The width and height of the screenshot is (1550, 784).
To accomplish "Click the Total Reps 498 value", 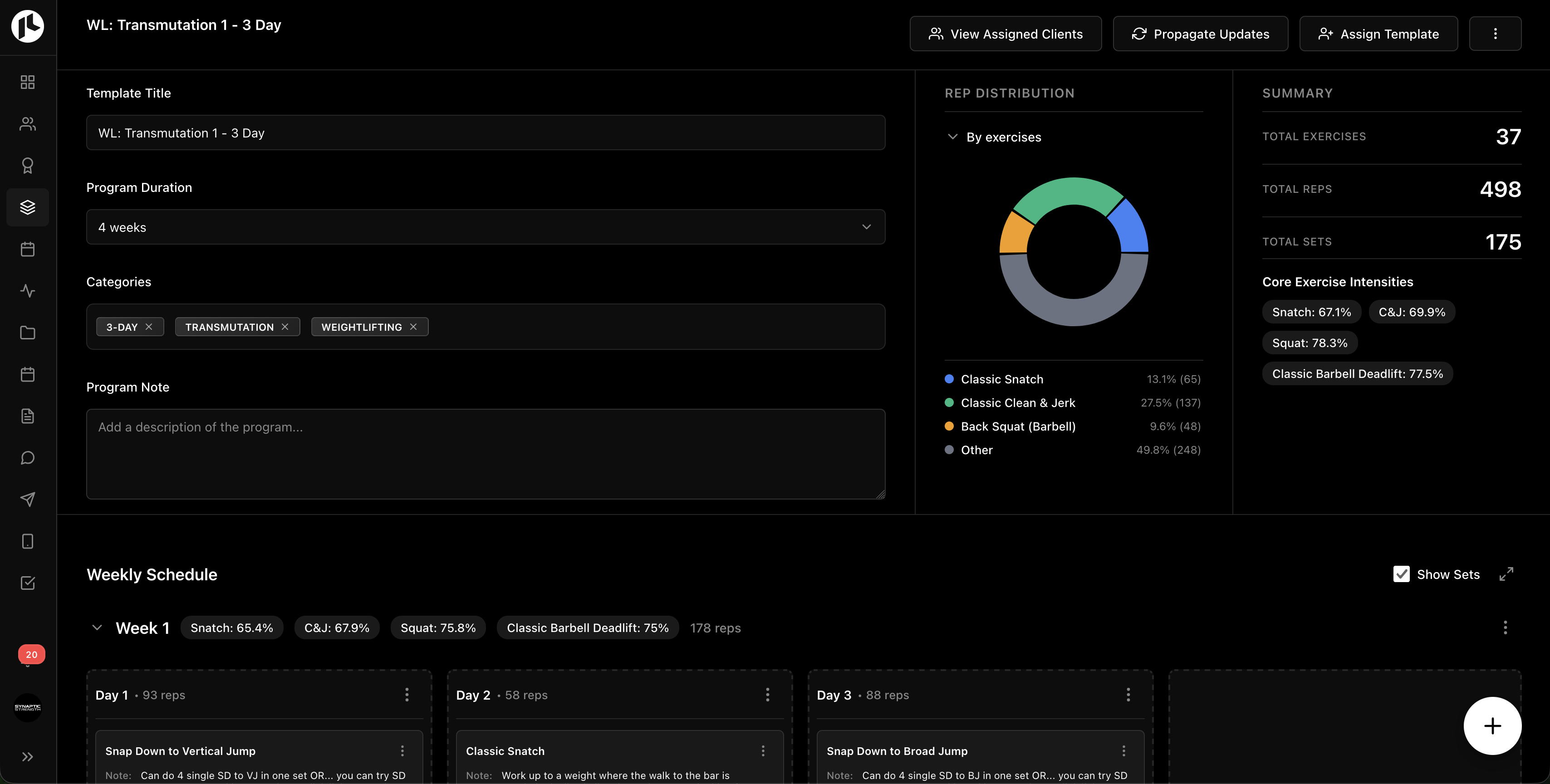I will (x=1501, y=189).
